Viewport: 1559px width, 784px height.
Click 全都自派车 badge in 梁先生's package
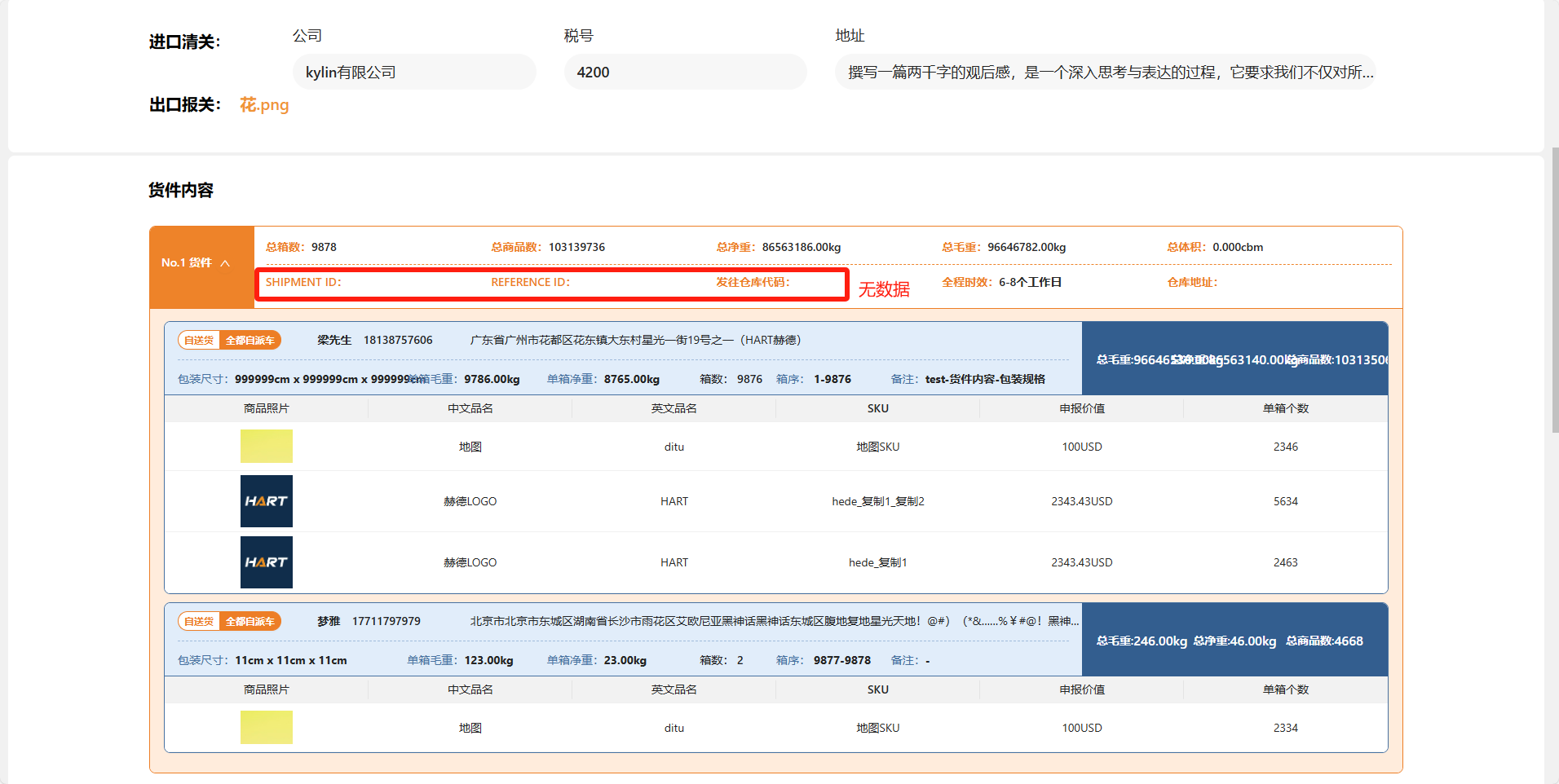pyautogui.click(x=250, y=341)
